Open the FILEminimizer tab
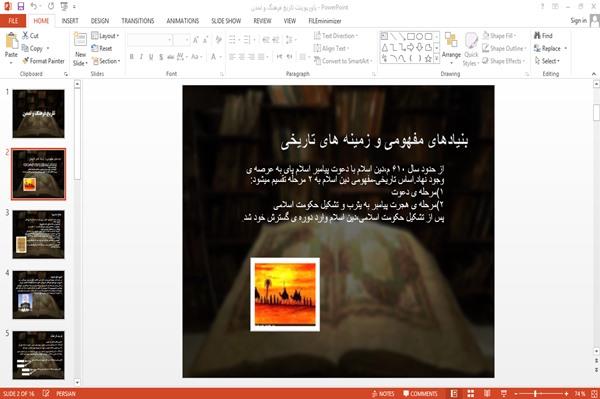 (325, 21)
